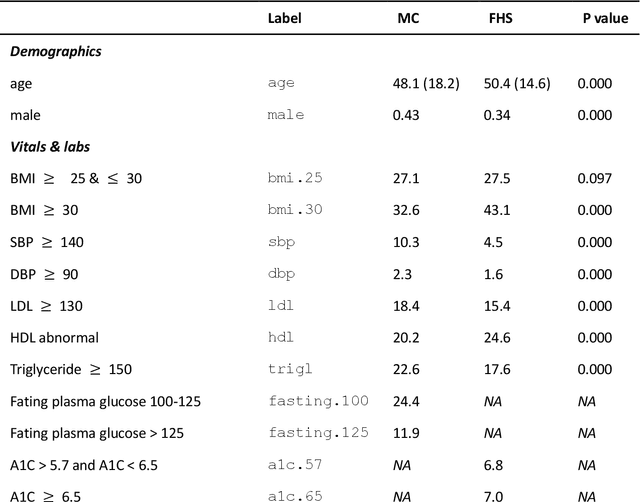
Task: Click the label code "trigl"
Action: point(289,370)
